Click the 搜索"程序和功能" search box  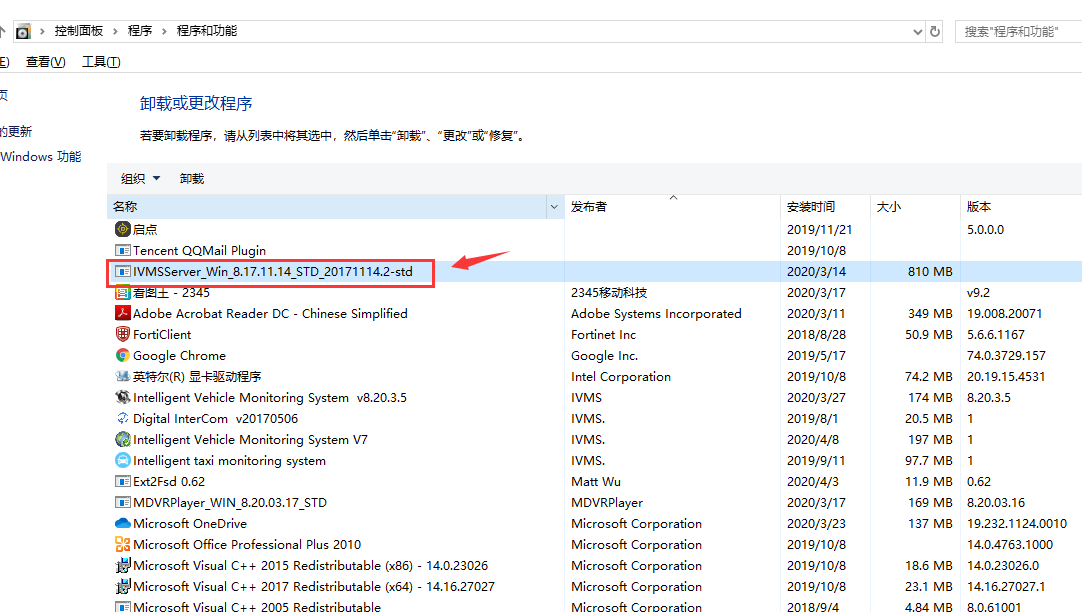1019,32
